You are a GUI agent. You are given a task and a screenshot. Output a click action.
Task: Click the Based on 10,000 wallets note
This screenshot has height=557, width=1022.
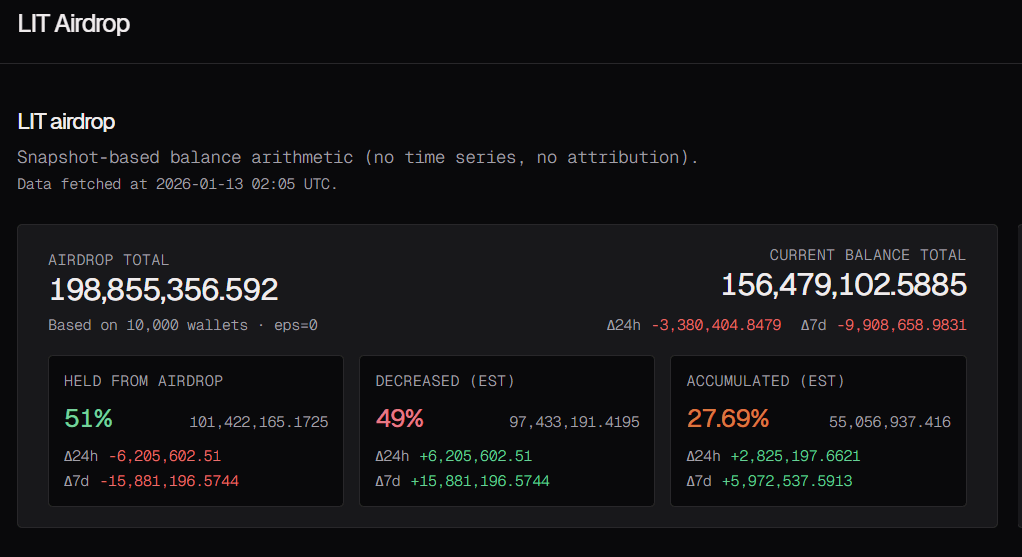(x=182, y=325)
